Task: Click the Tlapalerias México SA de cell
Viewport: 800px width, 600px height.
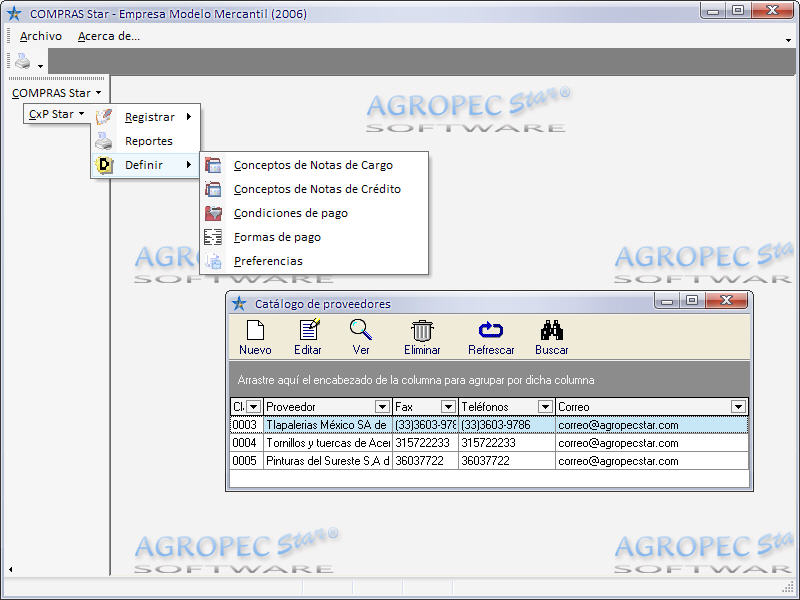Action: click(328, 425)
